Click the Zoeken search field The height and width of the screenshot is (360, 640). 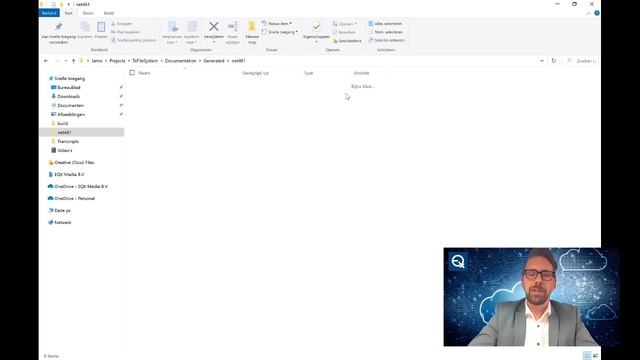(582, 61)
